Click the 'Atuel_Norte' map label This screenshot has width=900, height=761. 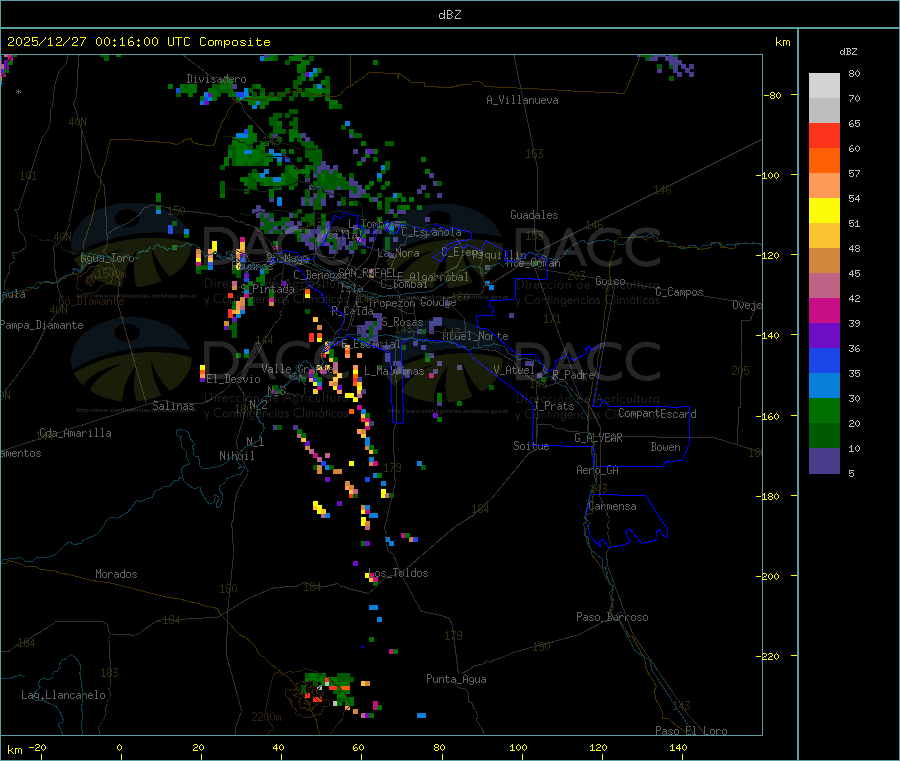(475, 336)
